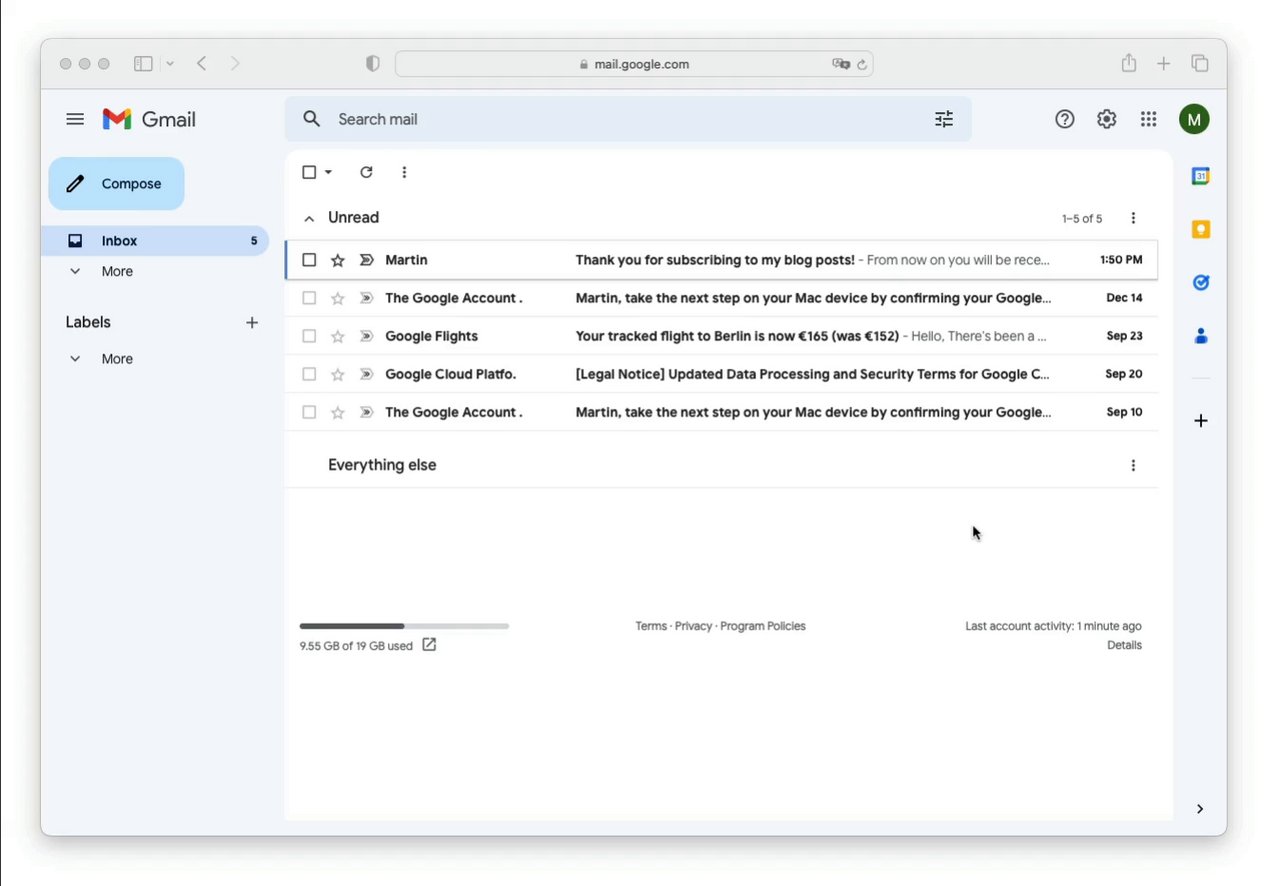
Task: Click Compose to write email
Action: point(116,184)
